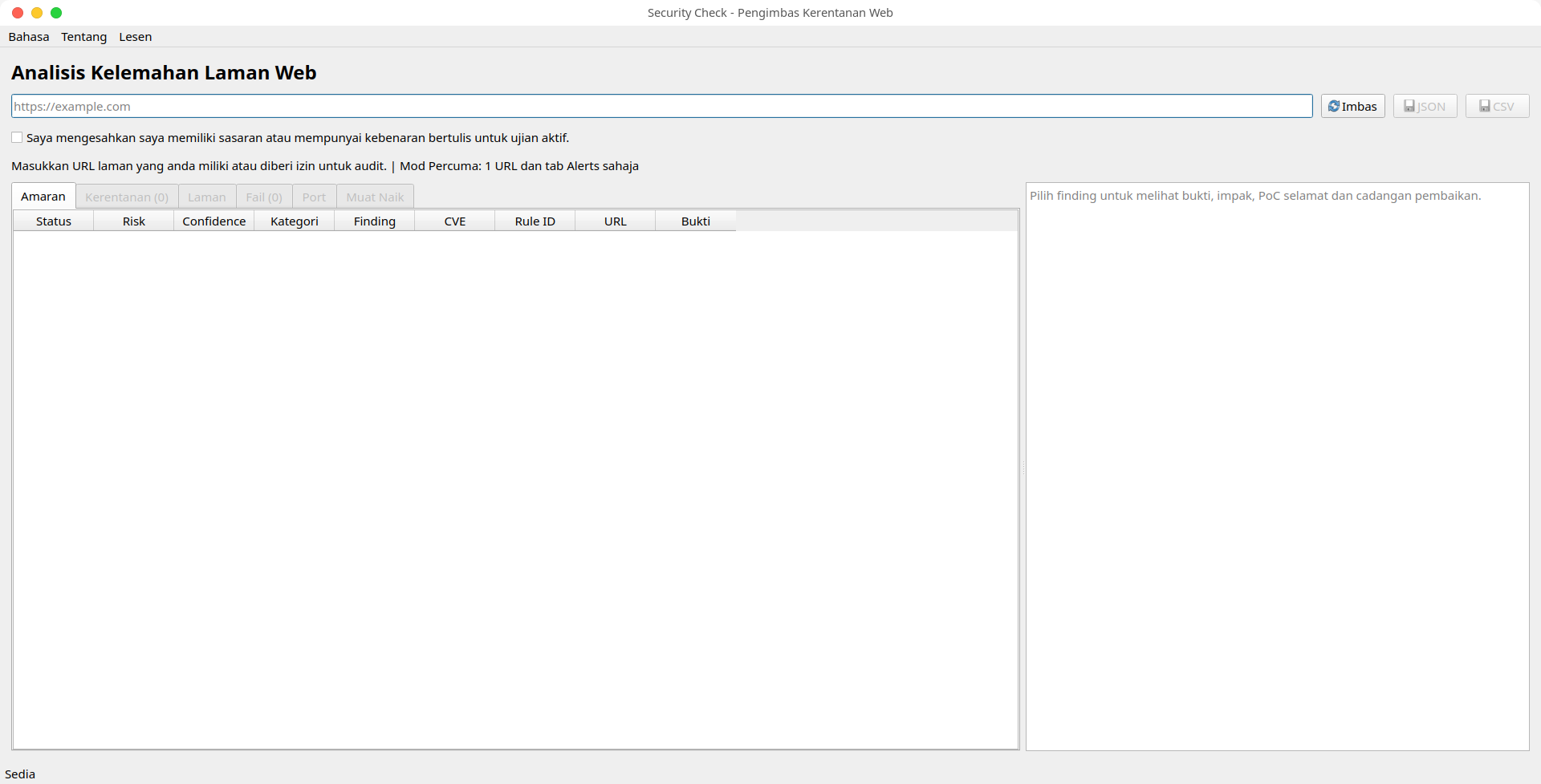Open the Lesen menu
The height and width of the screenshot is (784, 1541).
136,37
